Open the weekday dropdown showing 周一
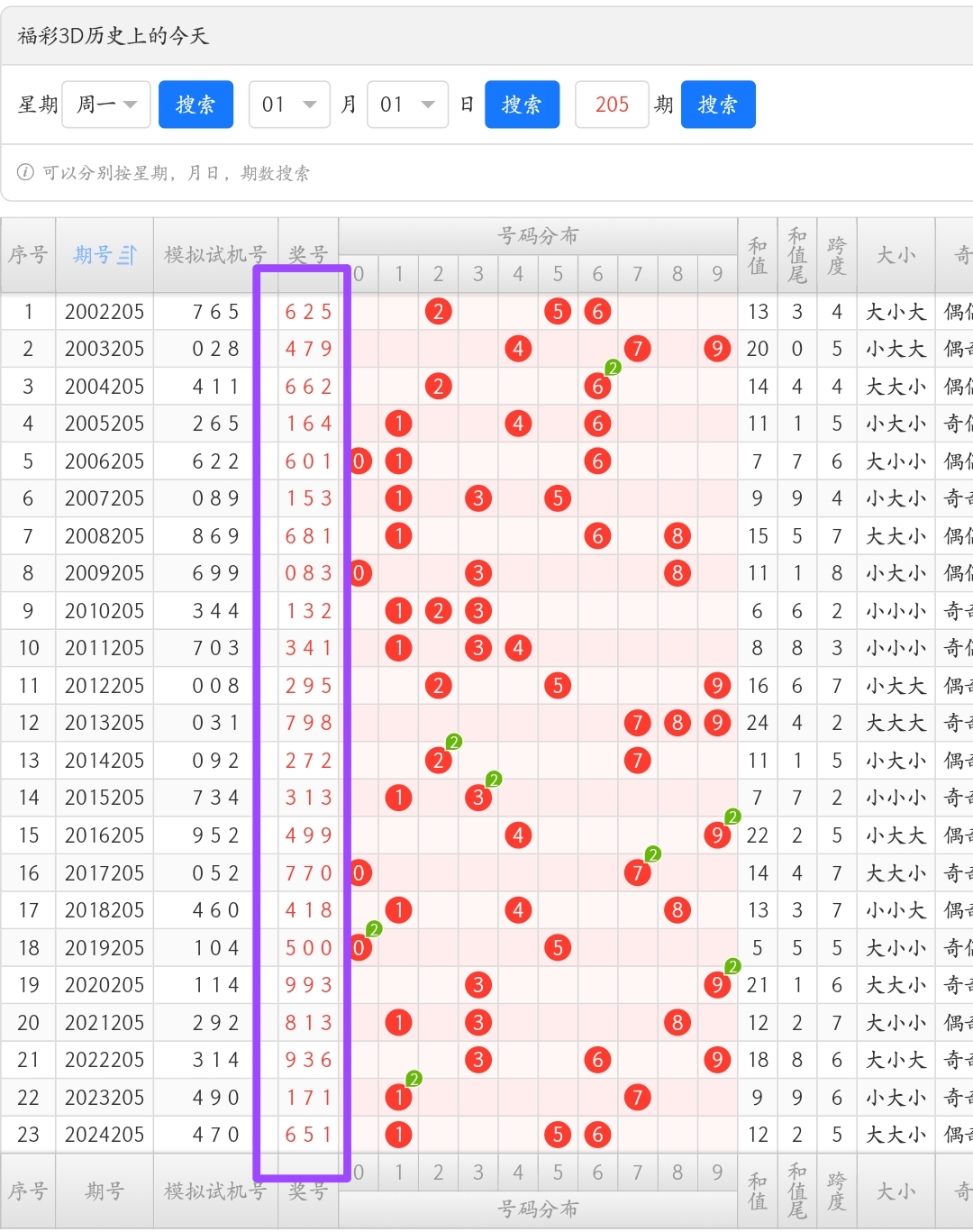Viewport: 973px width, 1232px height. [106, 105]
